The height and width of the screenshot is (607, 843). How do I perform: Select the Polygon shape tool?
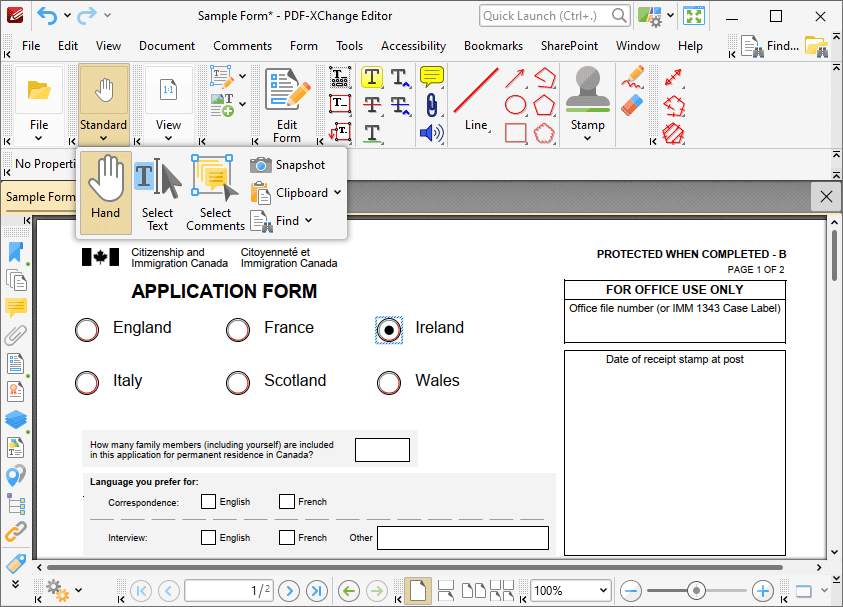(544, 105)
